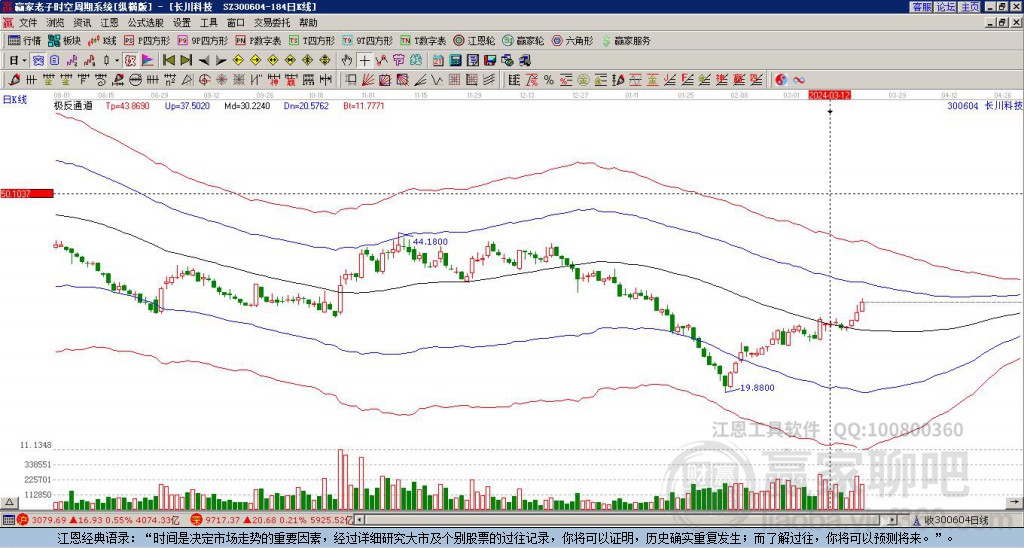Click the circle with horizontal lines icon
Screen dimensions: 1024x548
coord(135,80)
